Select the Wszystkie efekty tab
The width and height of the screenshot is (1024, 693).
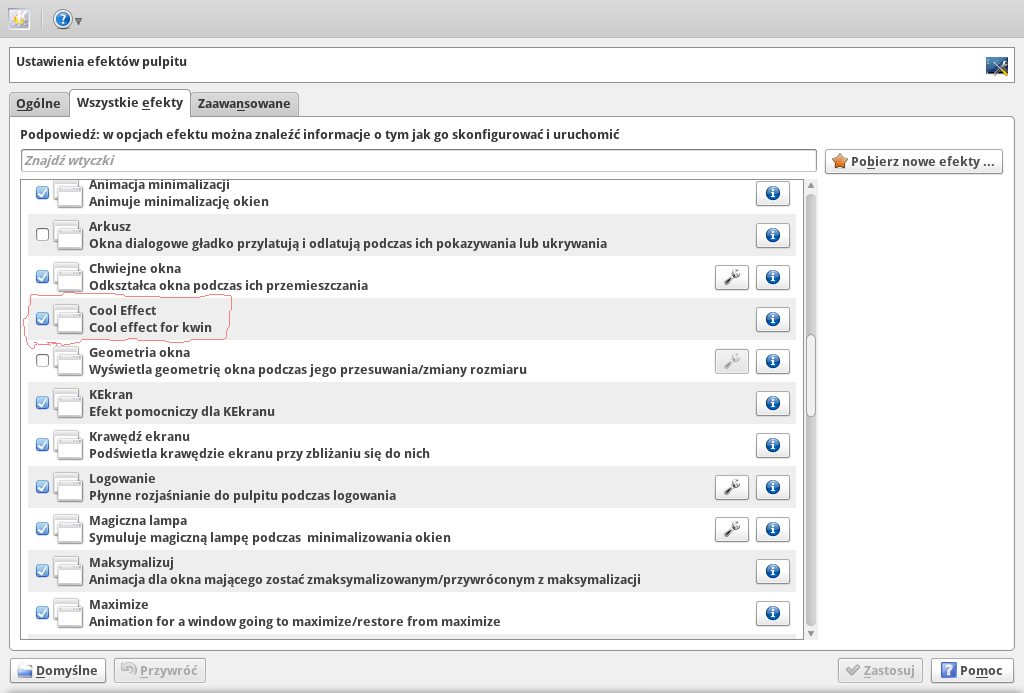(130, 103)
